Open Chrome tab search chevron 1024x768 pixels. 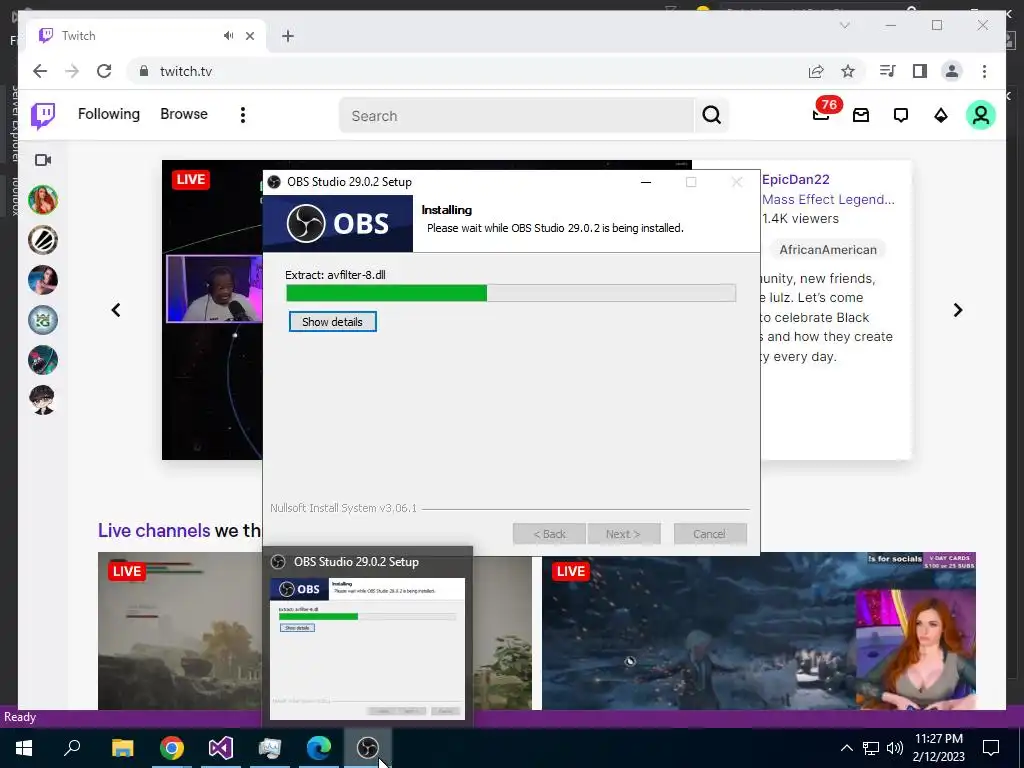click(x=845, y=25)
